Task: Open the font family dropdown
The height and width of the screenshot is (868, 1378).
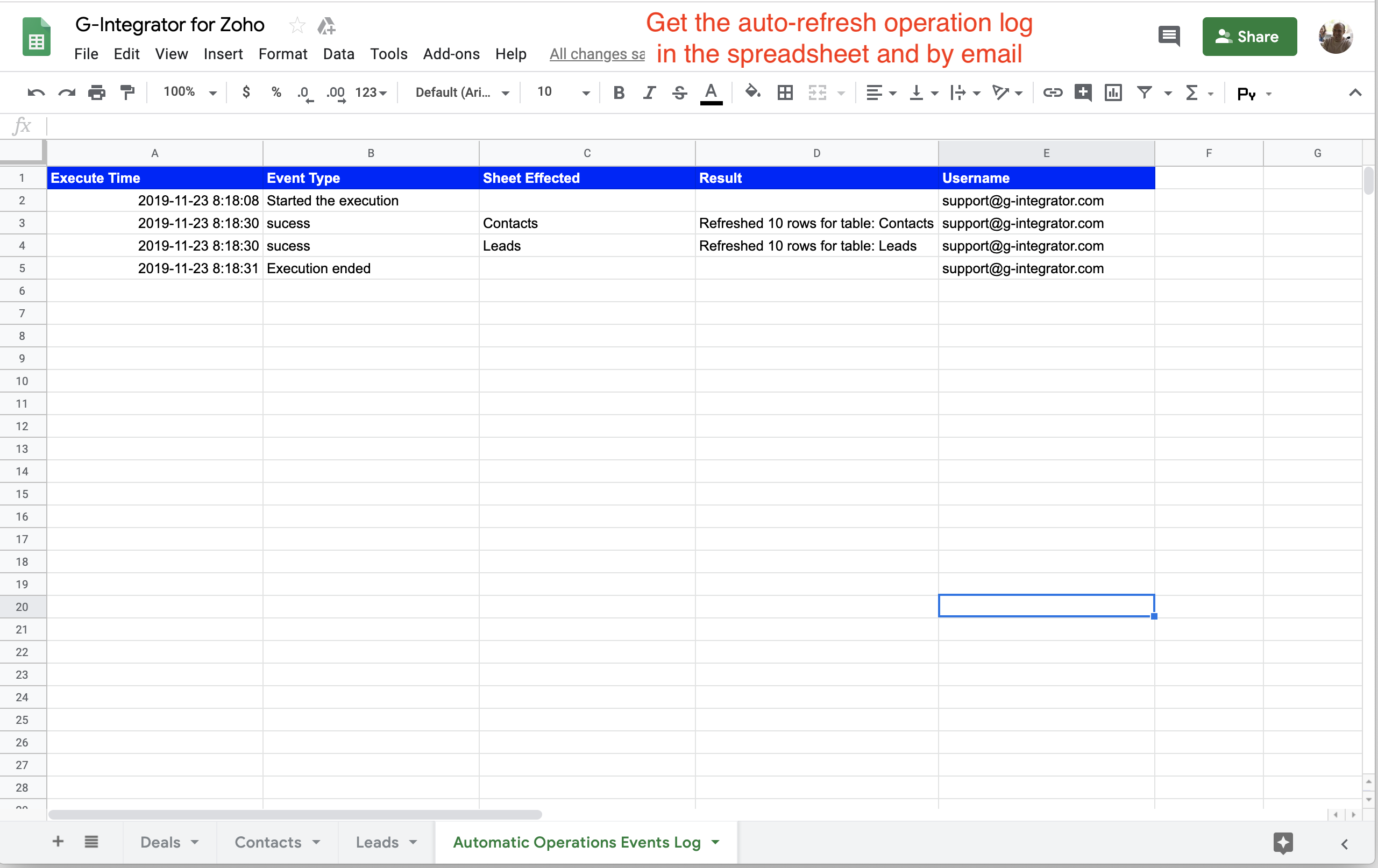Action: [x=463, y=92]
